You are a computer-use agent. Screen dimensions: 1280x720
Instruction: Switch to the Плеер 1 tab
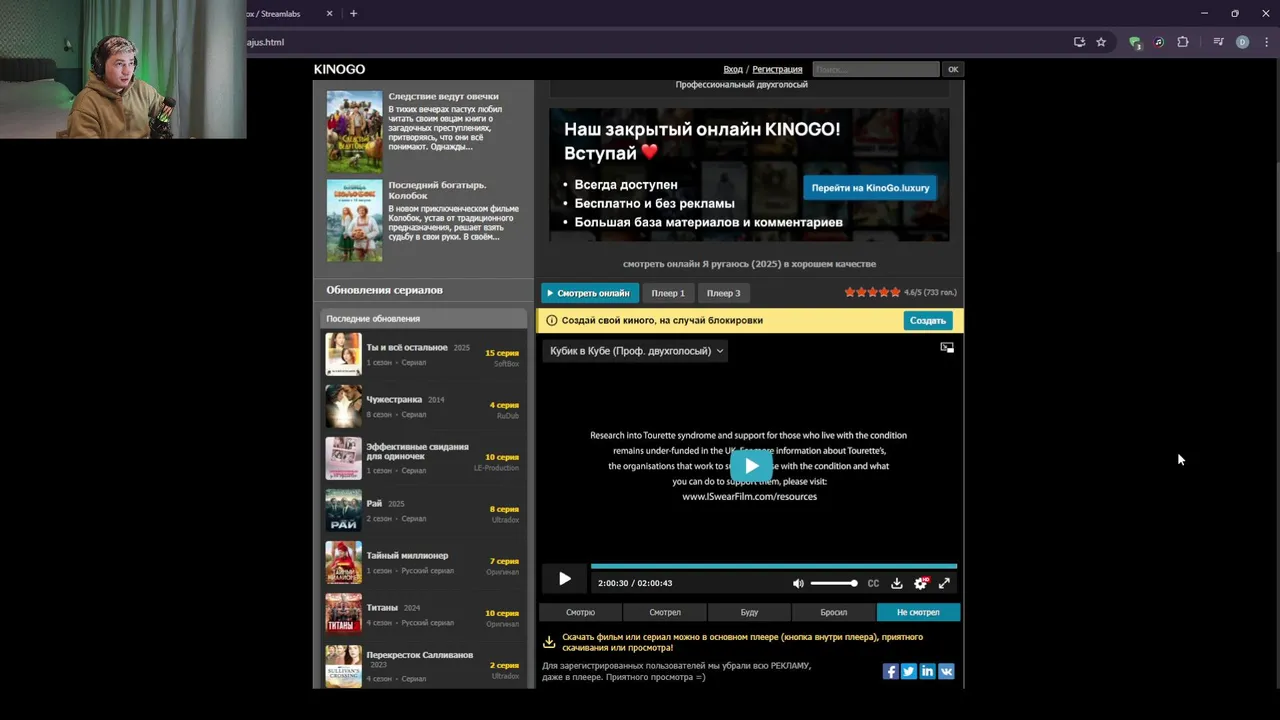pos(668,293)
